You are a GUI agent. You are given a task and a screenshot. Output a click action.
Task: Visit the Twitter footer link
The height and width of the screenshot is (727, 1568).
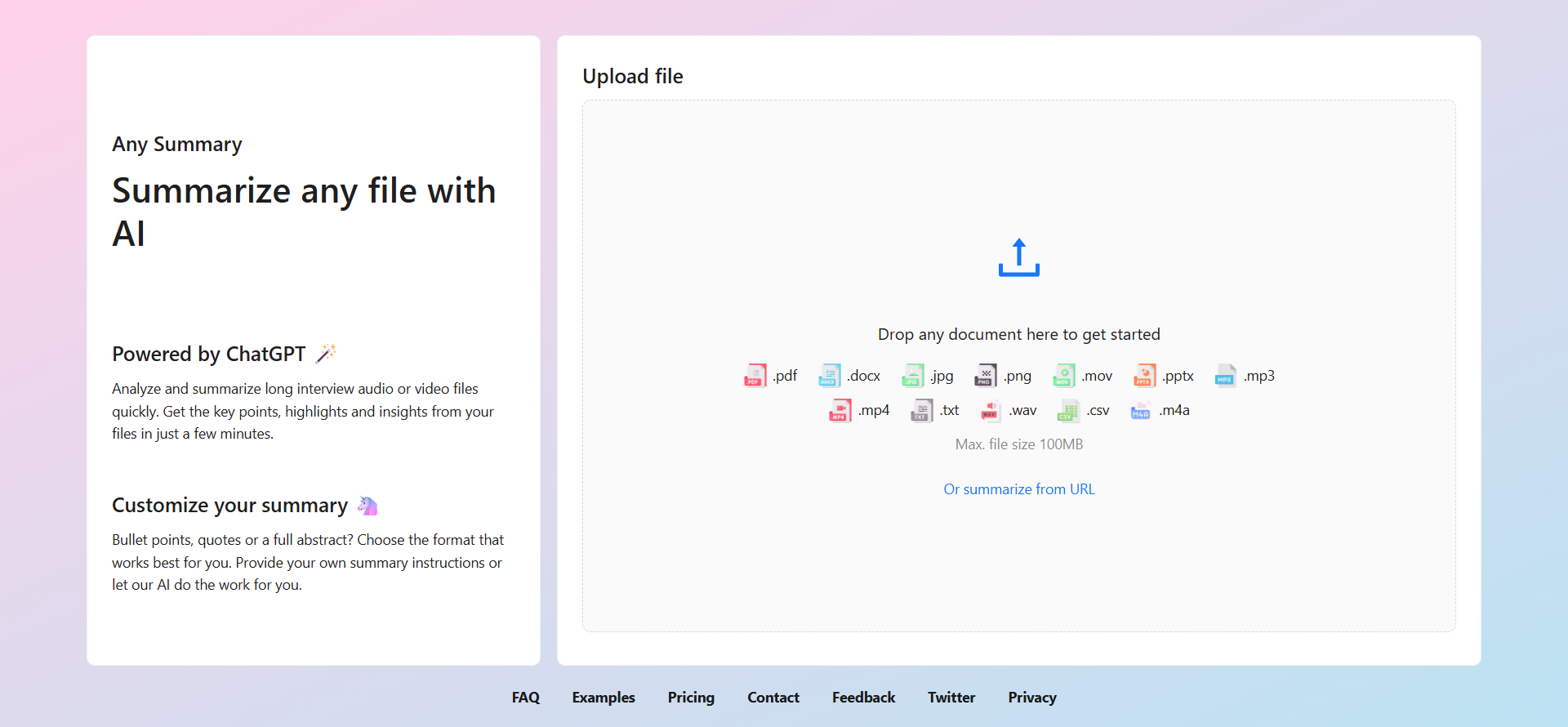coord(951,698)
